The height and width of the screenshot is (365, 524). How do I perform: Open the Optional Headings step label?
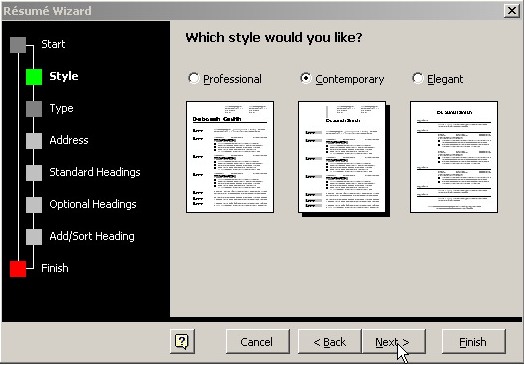(x=93, y=204)
